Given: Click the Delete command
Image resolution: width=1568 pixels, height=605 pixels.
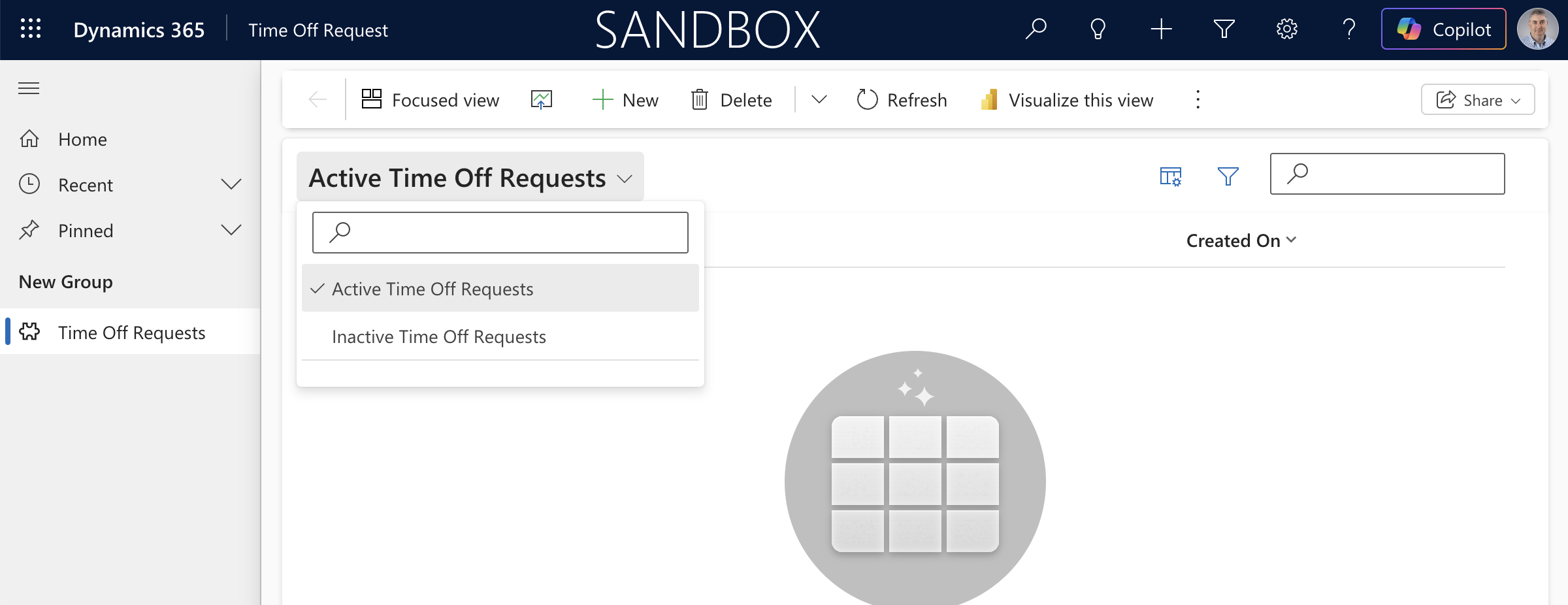Looking at the screenshot, I should (x=732, y=100).
